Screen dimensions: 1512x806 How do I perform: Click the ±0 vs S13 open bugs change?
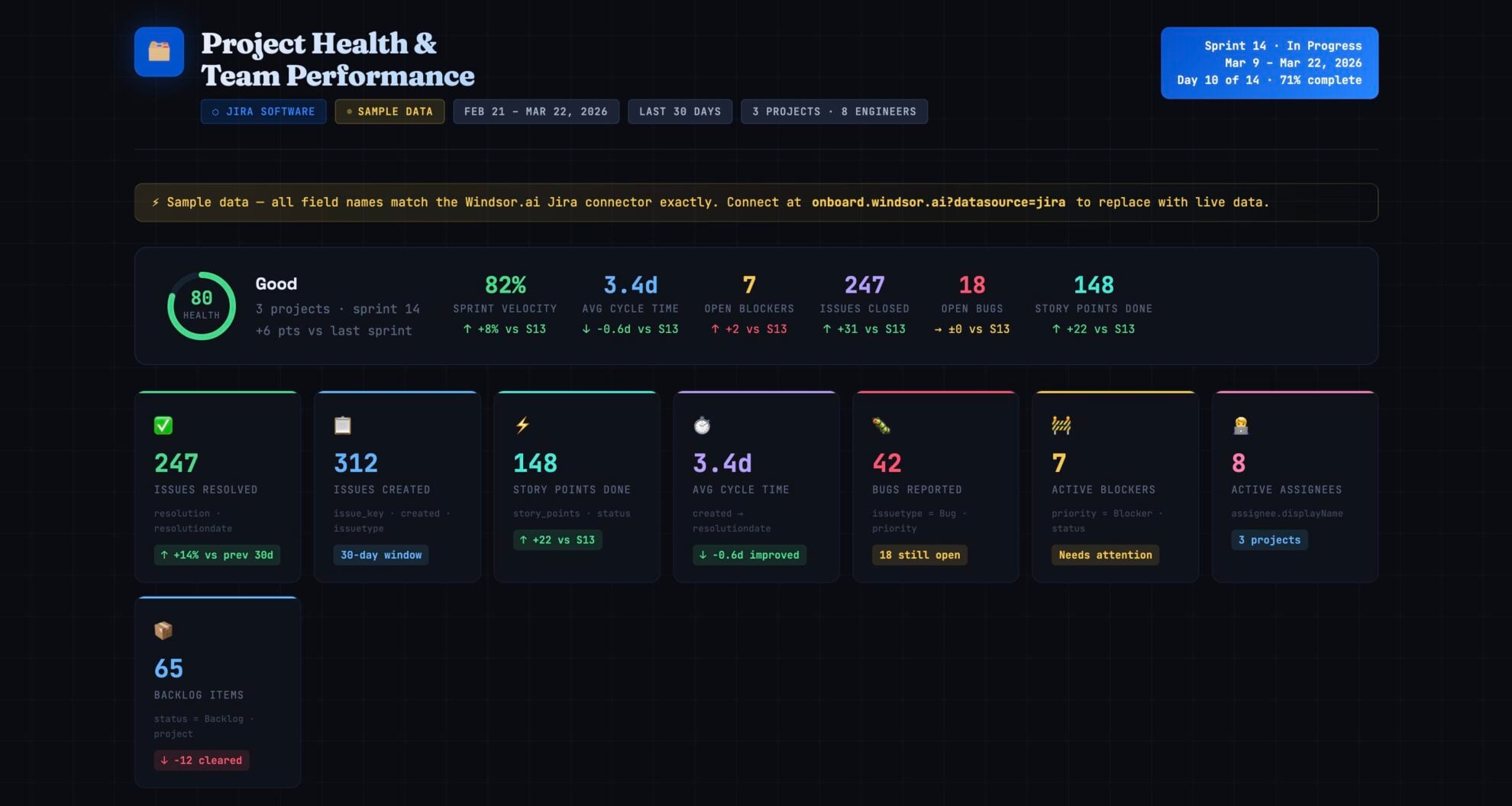(x=972, y=329)
